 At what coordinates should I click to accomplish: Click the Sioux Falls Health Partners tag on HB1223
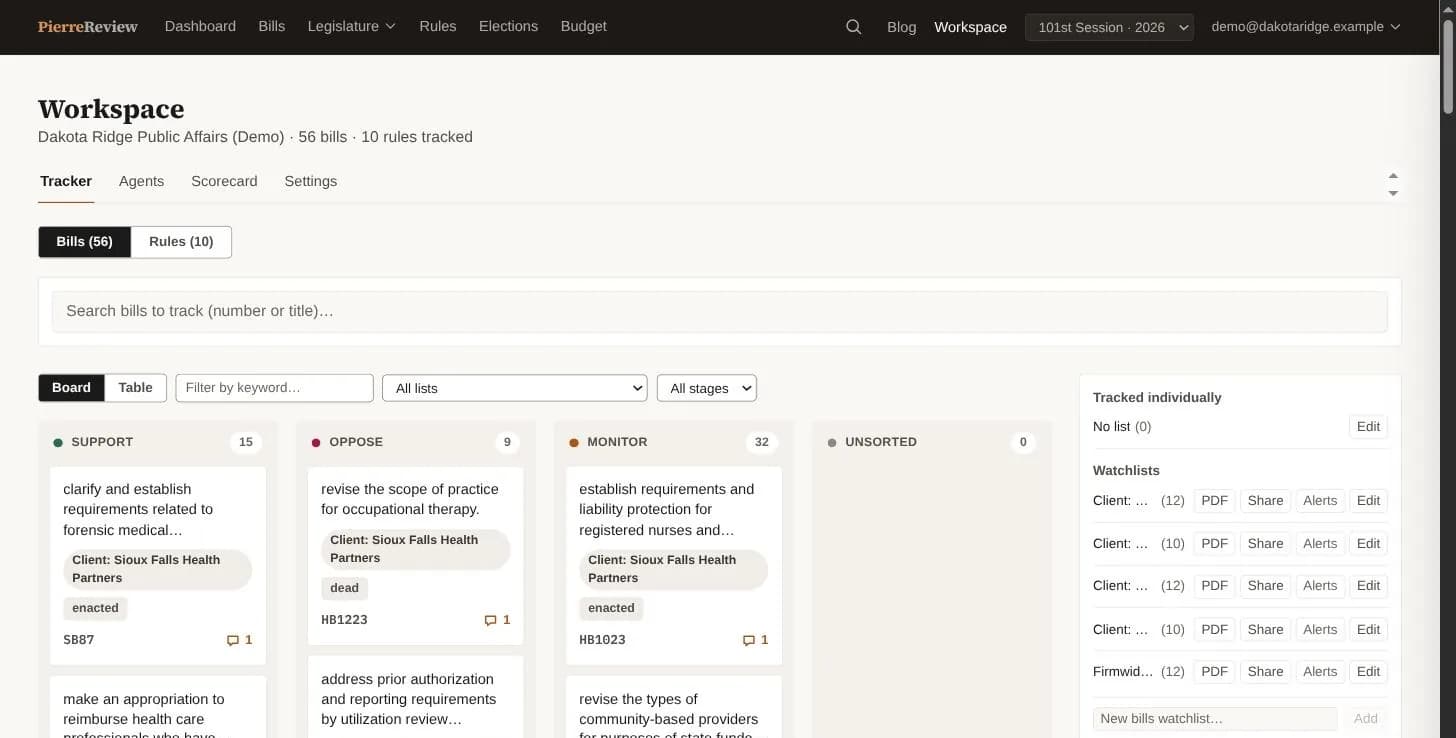pyautogui.click(x=416, y=549)
